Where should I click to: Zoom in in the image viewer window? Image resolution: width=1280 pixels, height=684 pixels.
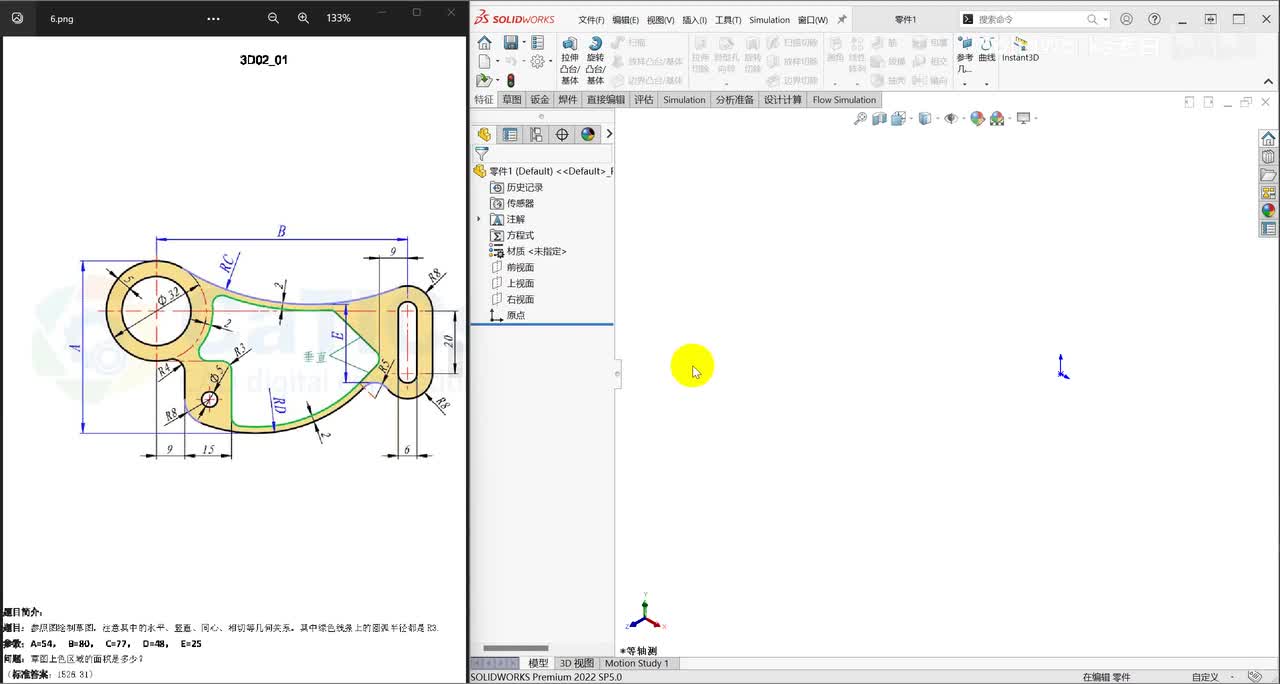point(303,18)
